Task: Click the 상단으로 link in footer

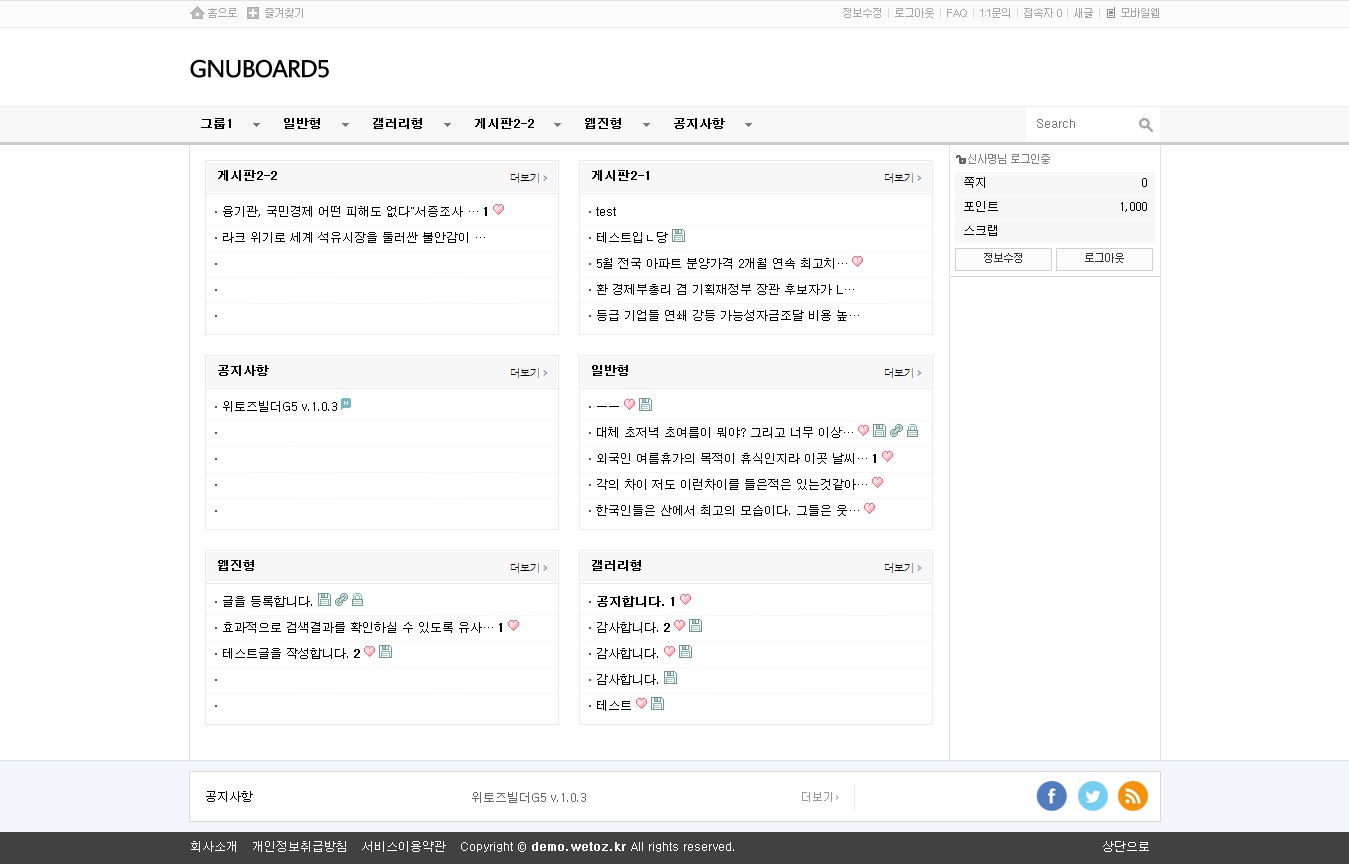Action: tap(1125, 847)
